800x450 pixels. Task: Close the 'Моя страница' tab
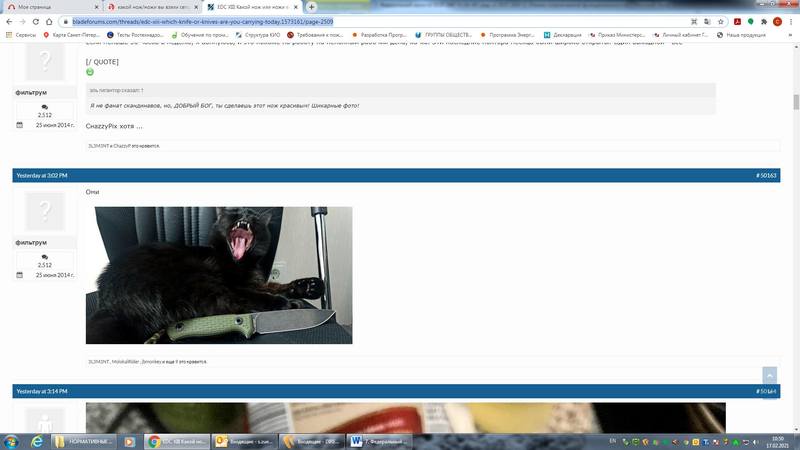click(x=97, y=7)
